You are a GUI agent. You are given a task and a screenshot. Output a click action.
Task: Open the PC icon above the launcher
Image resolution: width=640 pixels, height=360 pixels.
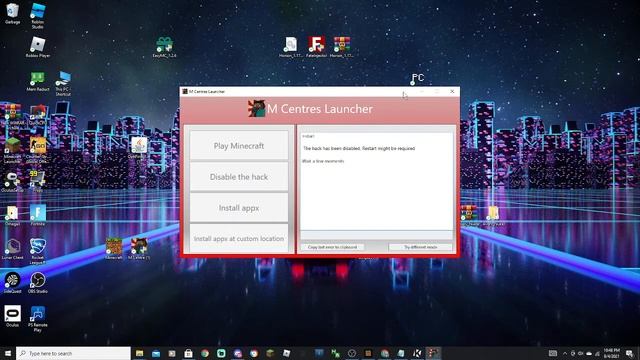417,78
